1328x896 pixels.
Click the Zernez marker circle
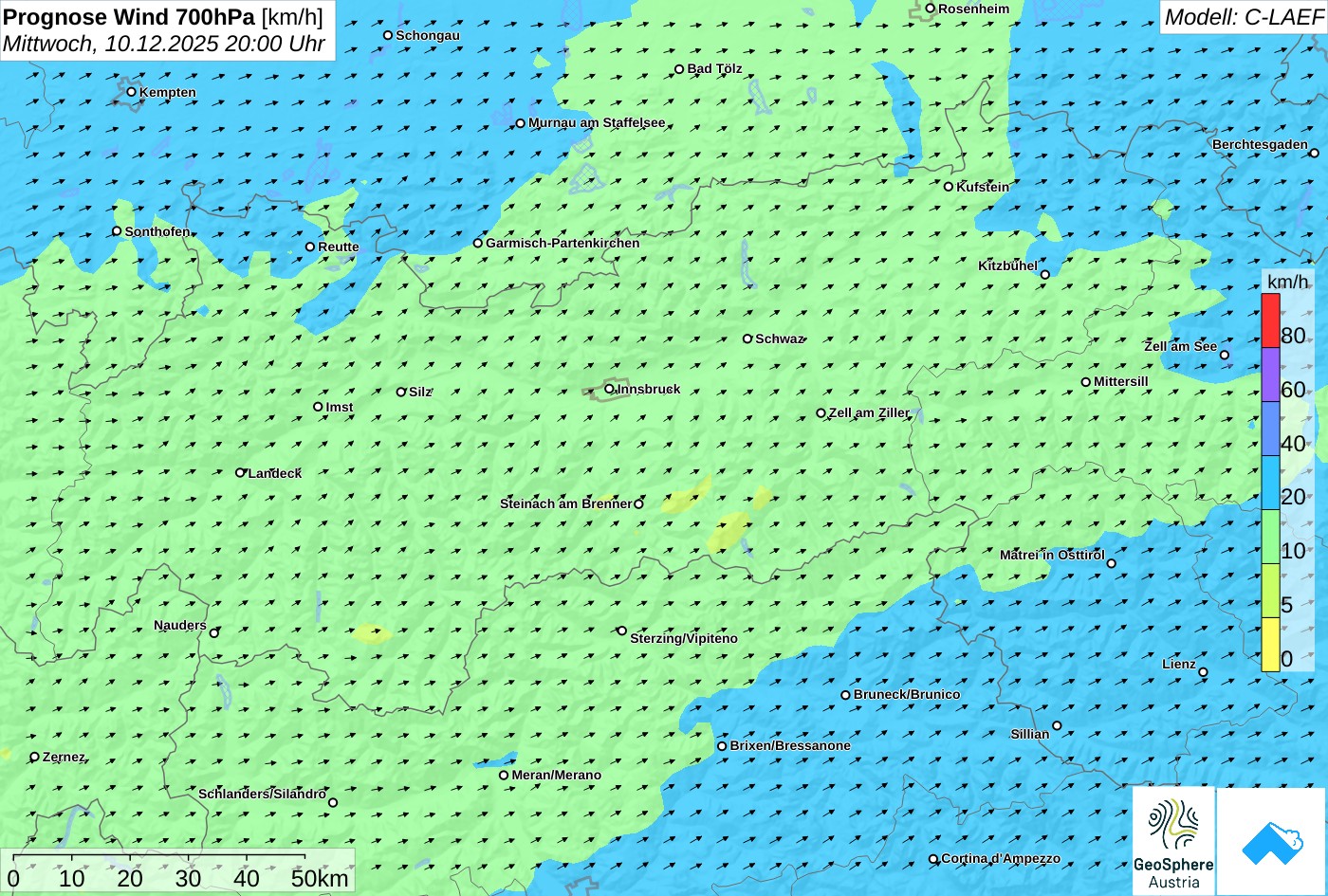[x=35, y=757]
